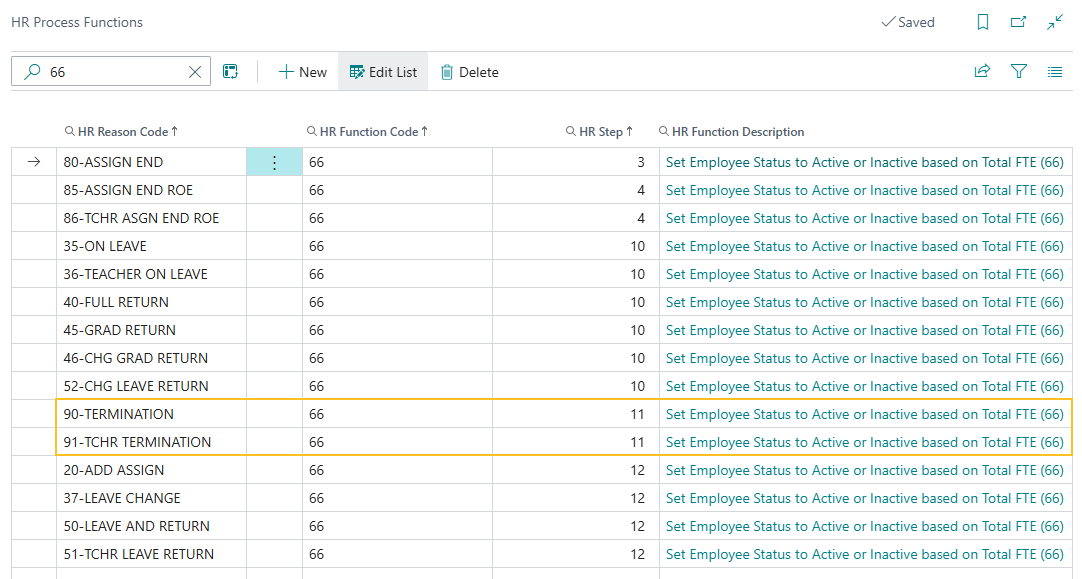Click the Delete action
This screenshot has height=579, width=1082.
(469, 71)
